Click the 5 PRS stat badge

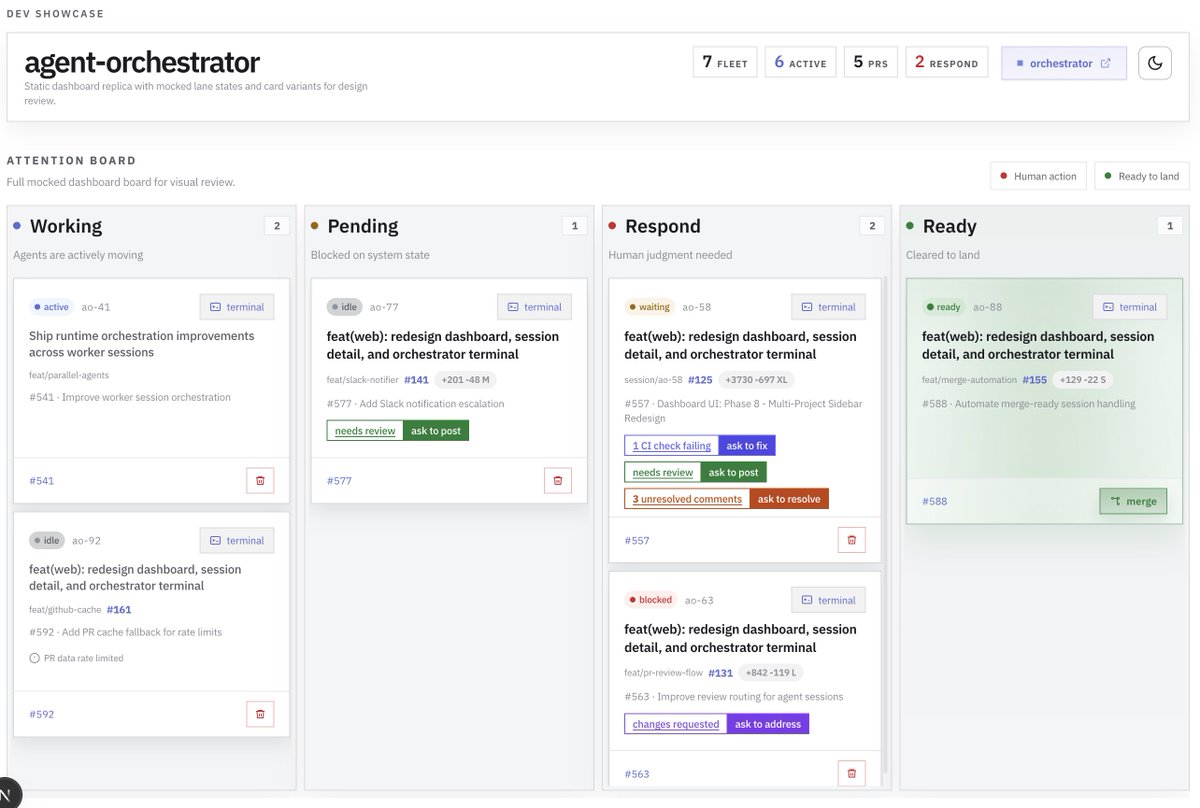coord(871,62)
